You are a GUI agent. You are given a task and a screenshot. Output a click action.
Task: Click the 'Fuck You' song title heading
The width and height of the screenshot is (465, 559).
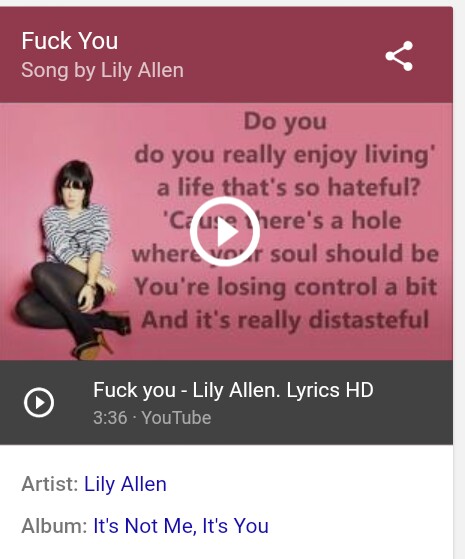(x=70, y=41)
